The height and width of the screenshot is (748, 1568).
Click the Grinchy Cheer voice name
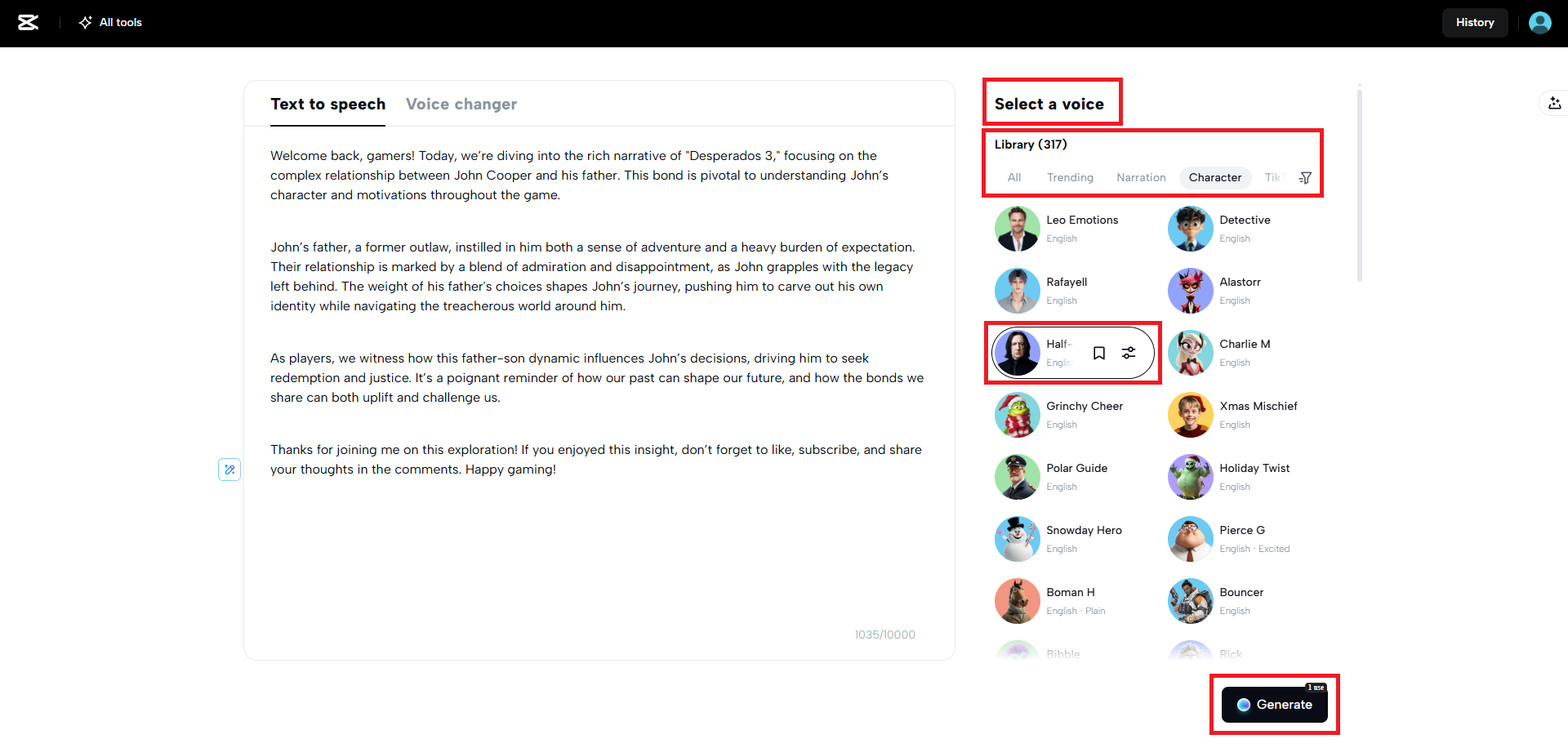pyautogui.click(x=1085, y=406)
